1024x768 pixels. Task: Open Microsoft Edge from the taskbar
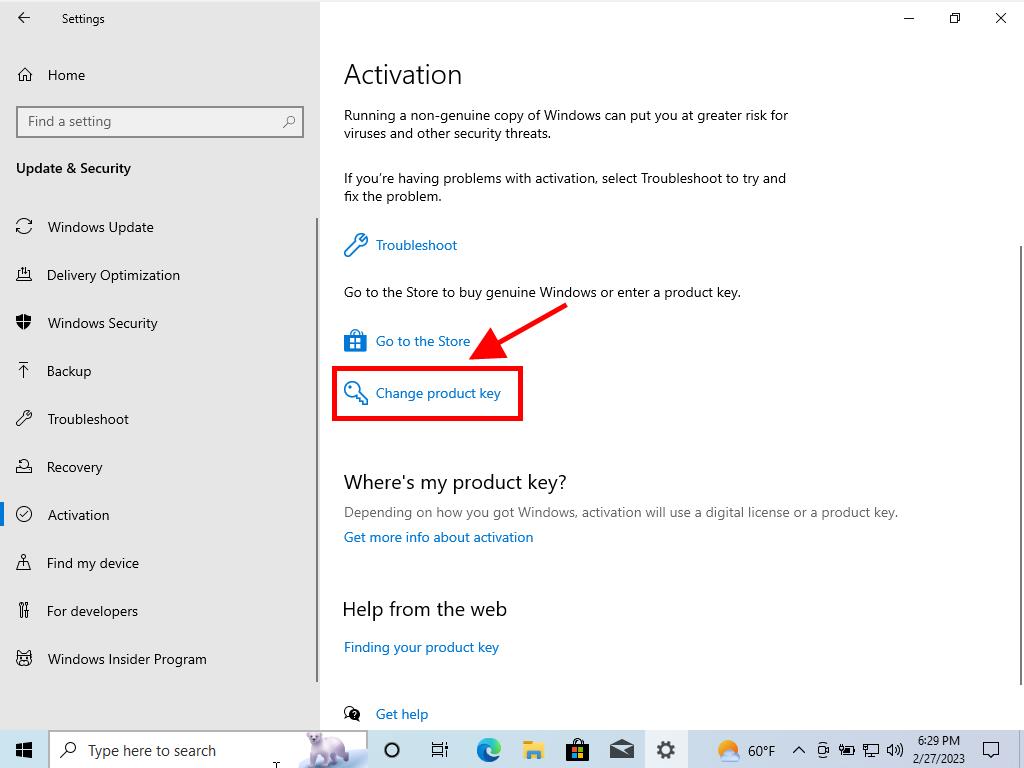pyautogui.click(x=488, y=750)
